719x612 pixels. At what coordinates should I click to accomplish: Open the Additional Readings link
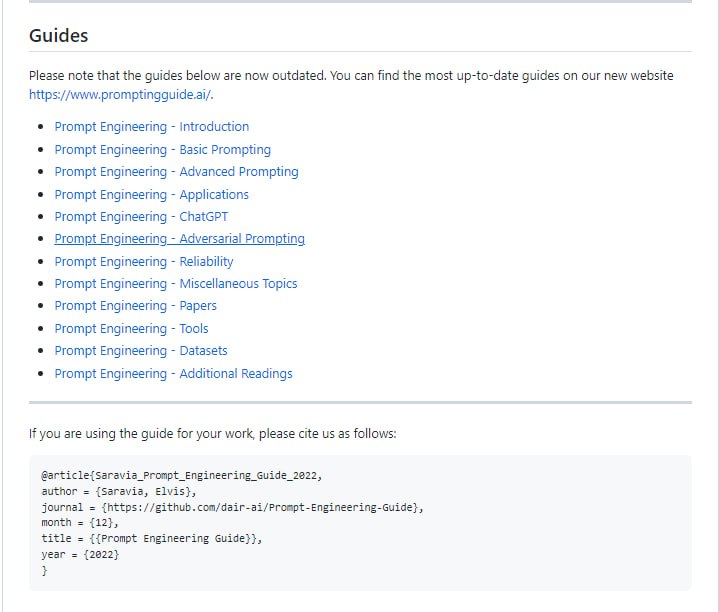(x=173, y=374)
